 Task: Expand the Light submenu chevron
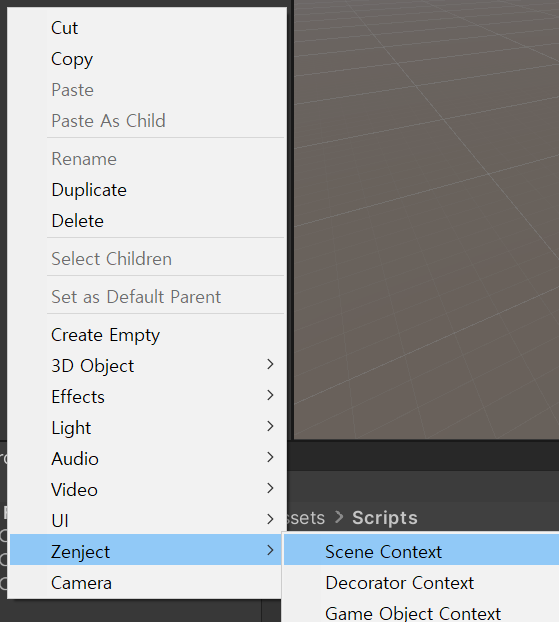tap(270, 426)
